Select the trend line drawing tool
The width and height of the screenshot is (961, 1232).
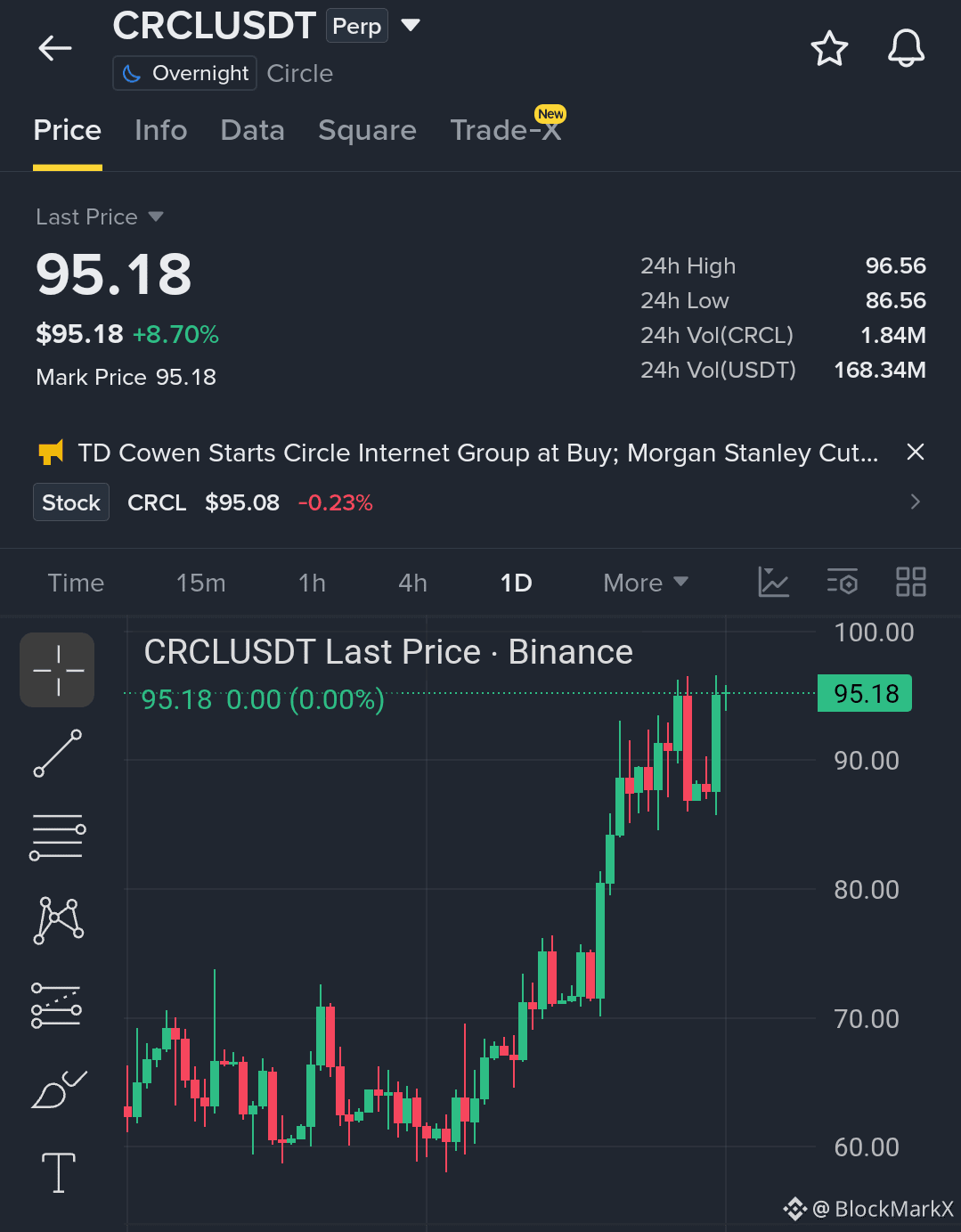[58, 754]
